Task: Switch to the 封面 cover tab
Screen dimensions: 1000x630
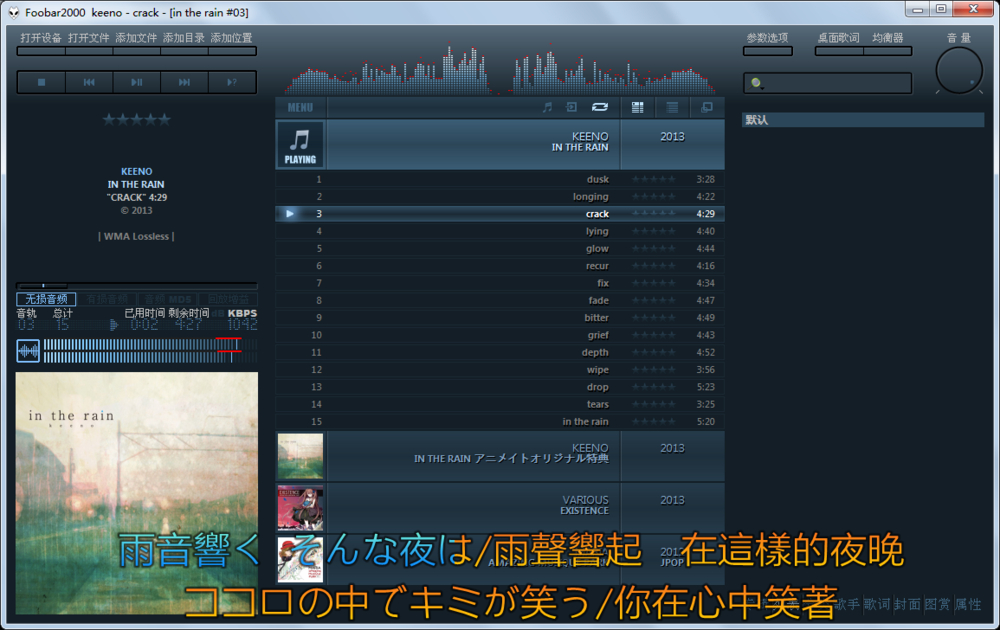Action: (x=907, y=604)
